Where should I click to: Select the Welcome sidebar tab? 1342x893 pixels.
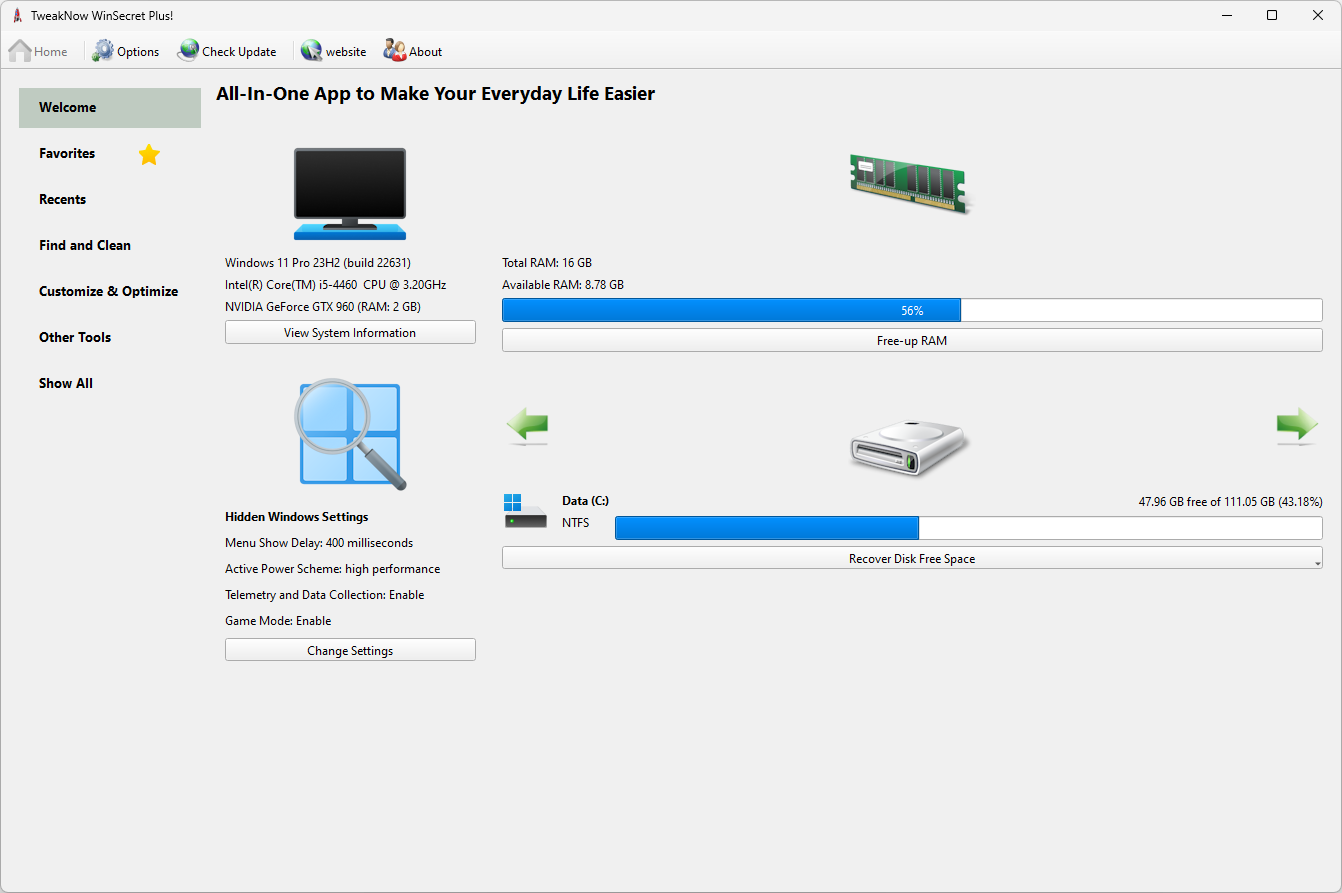coord(110,108)
